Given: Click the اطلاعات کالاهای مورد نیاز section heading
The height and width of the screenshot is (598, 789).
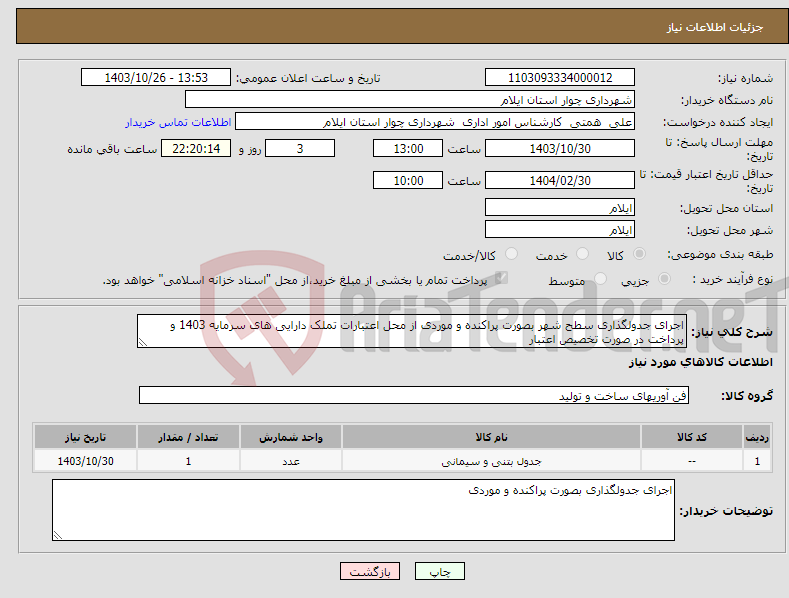Looking at the screenshot, I should pyautogui.click(x=700, y=362).
